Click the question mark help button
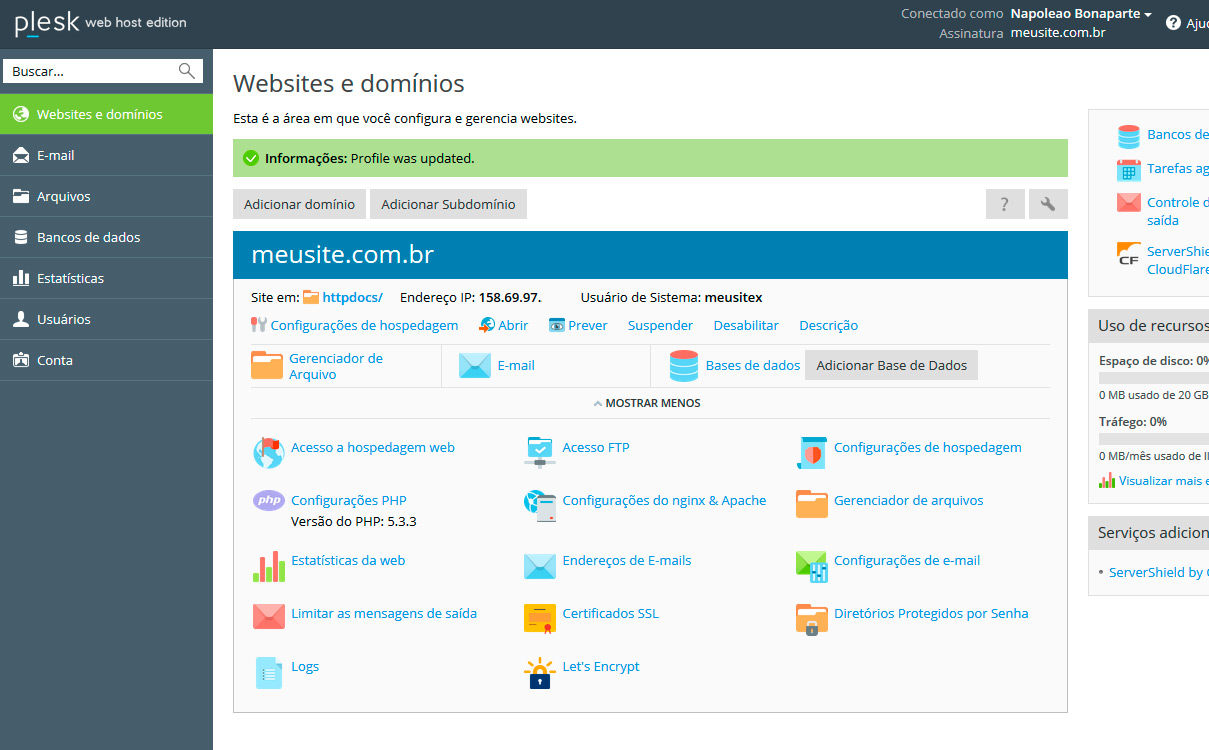This screenshot has height=750, width=1209. (1005, 204)
